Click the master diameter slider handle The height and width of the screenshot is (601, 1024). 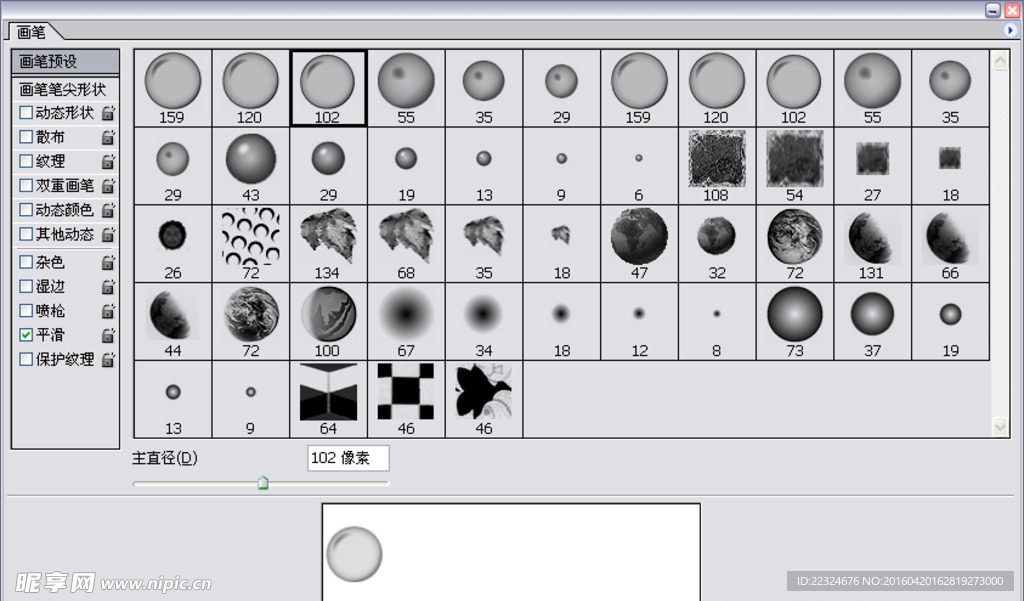pyautogui.click(x=263, y=483)
